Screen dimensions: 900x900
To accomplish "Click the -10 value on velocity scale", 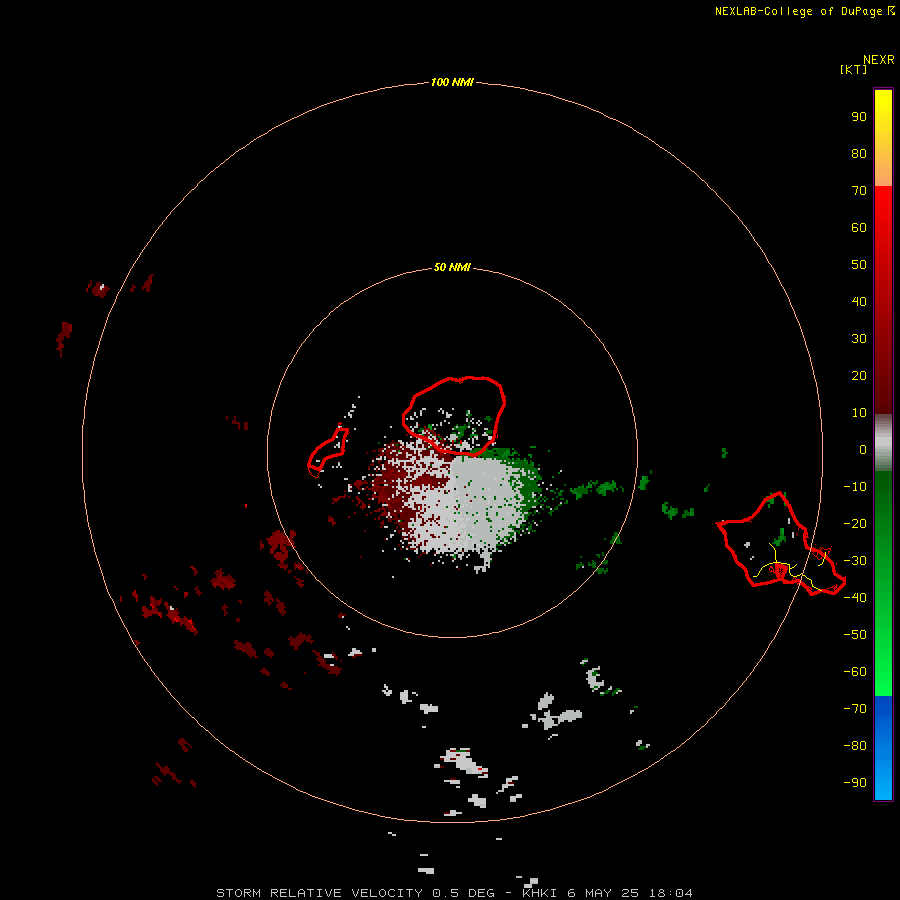I will coord(855,487).
